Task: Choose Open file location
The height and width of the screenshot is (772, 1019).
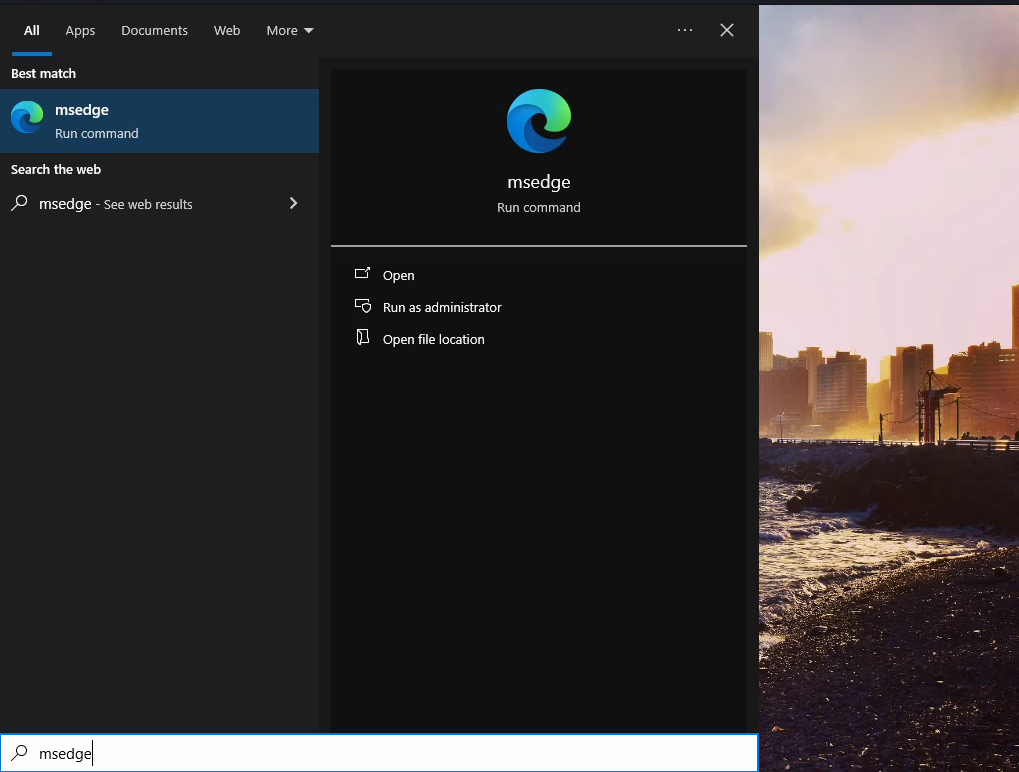Action: 433,339
